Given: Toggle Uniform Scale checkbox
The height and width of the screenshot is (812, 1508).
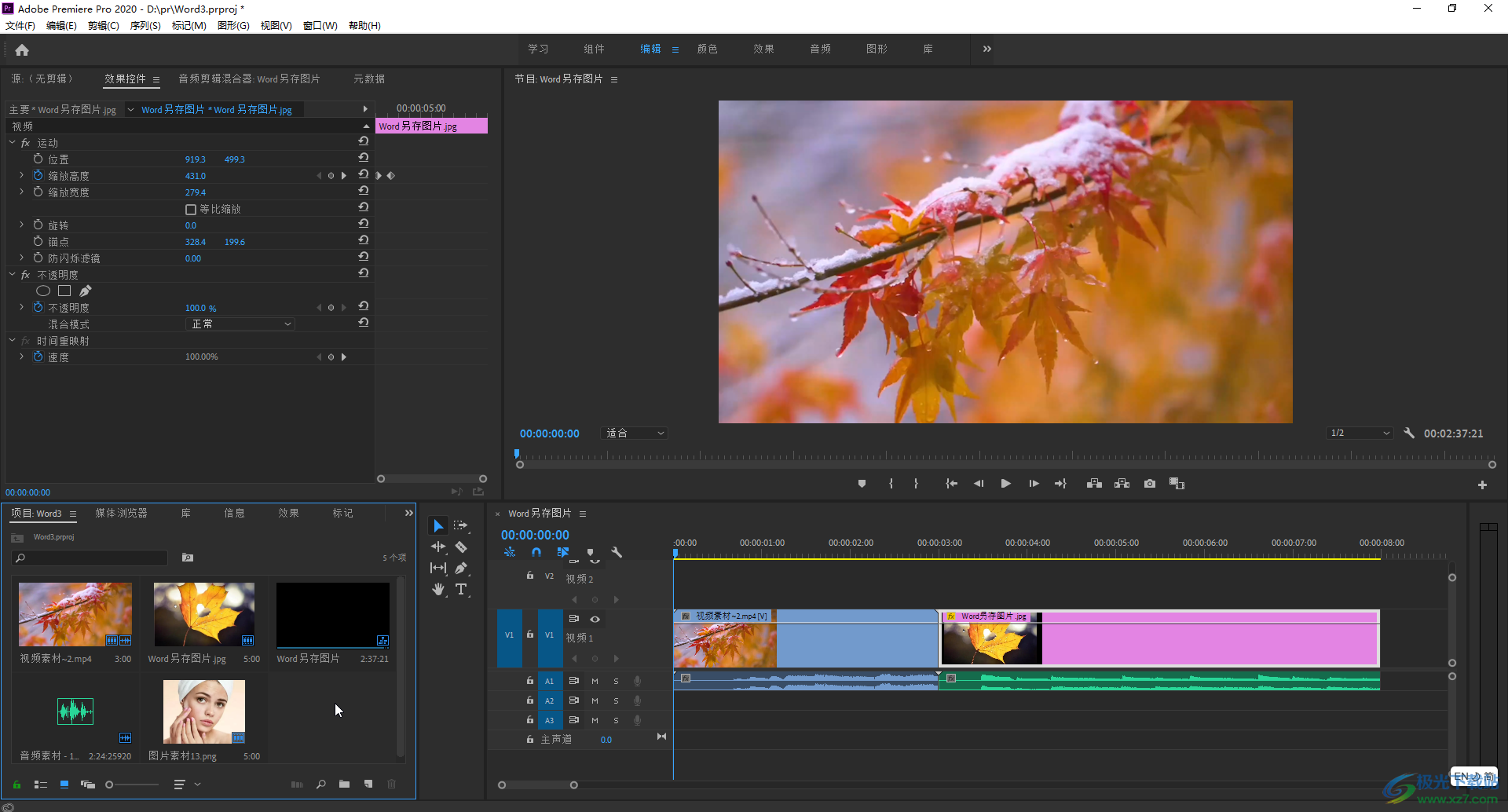Looking at the screenshot, I should point(191,210).
